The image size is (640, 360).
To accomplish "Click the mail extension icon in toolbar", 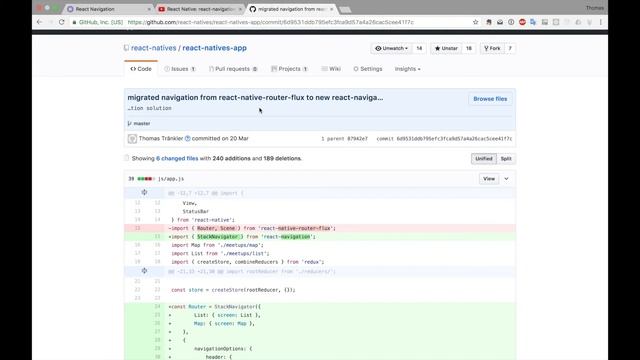I will [500, 22].
